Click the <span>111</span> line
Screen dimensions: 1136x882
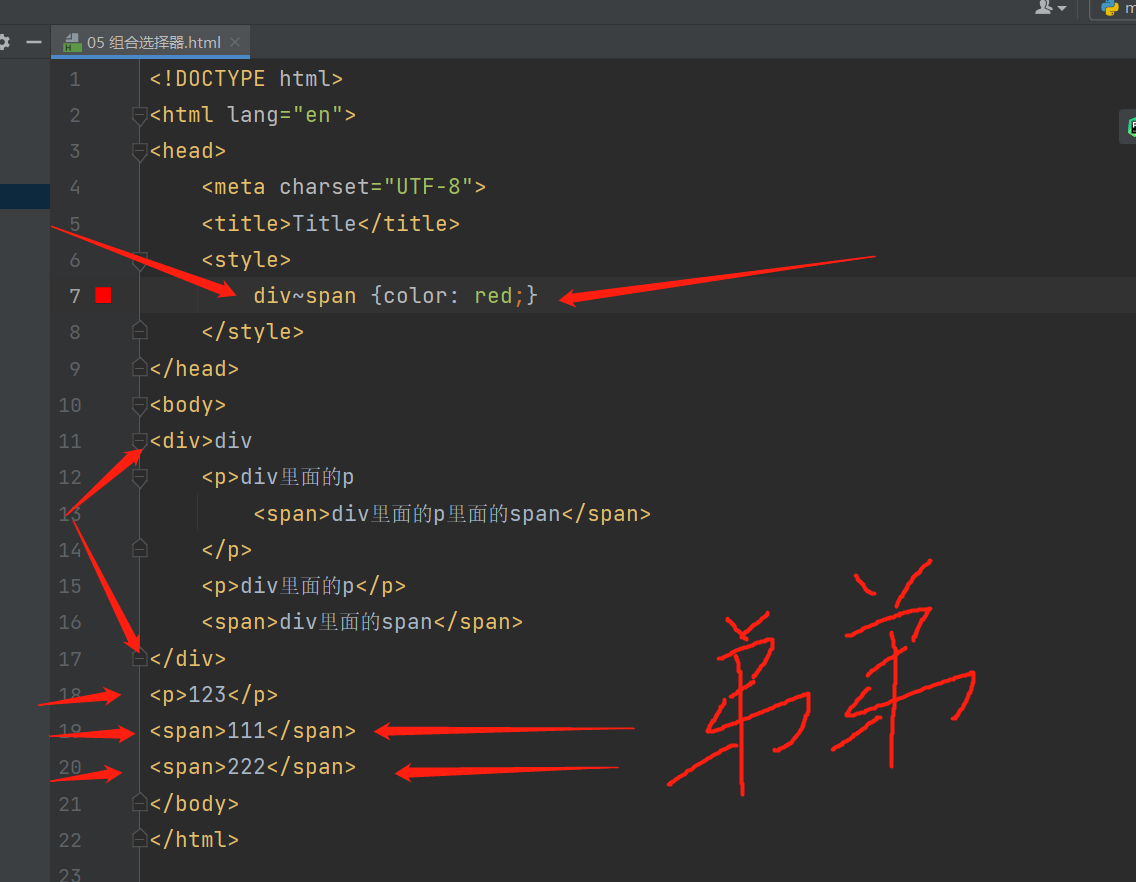(253, 731)
